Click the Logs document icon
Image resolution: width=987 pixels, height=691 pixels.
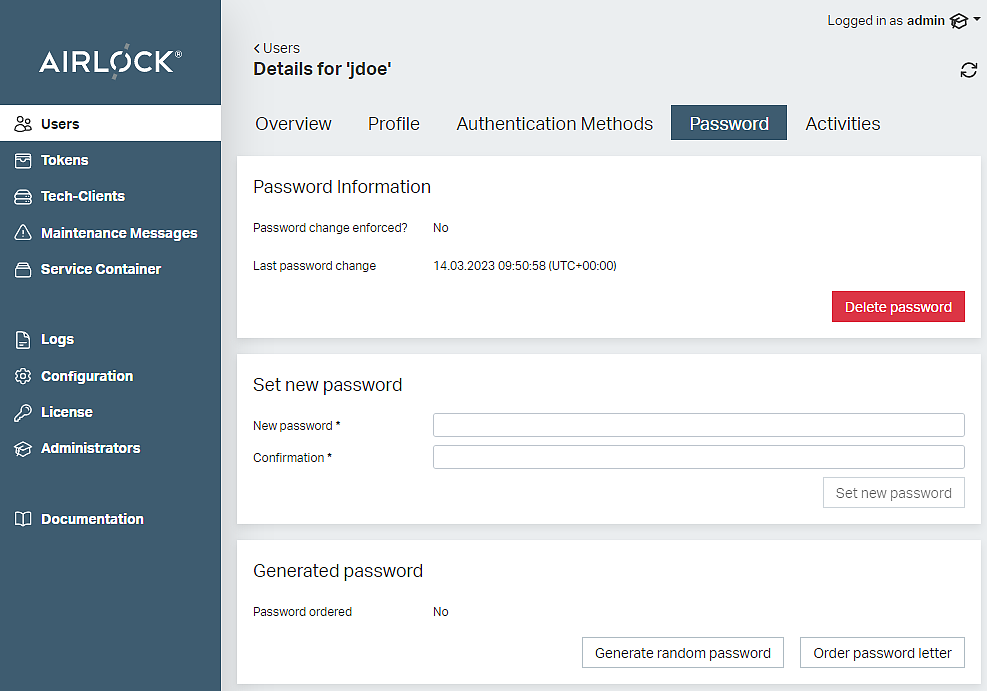coord(23,340)
